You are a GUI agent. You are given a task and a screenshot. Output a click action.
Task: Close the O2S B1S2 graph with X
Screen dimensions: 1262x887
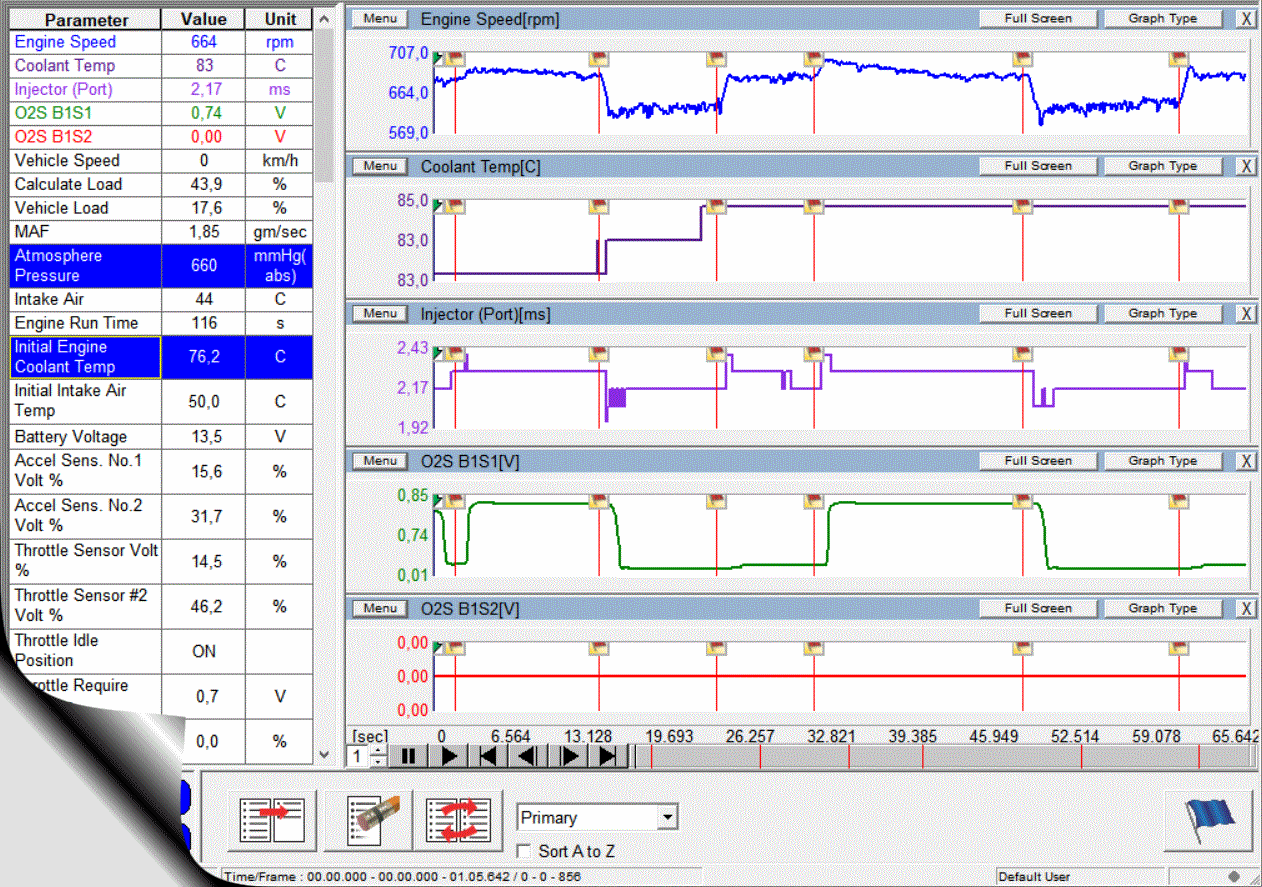coord(1246,609)
